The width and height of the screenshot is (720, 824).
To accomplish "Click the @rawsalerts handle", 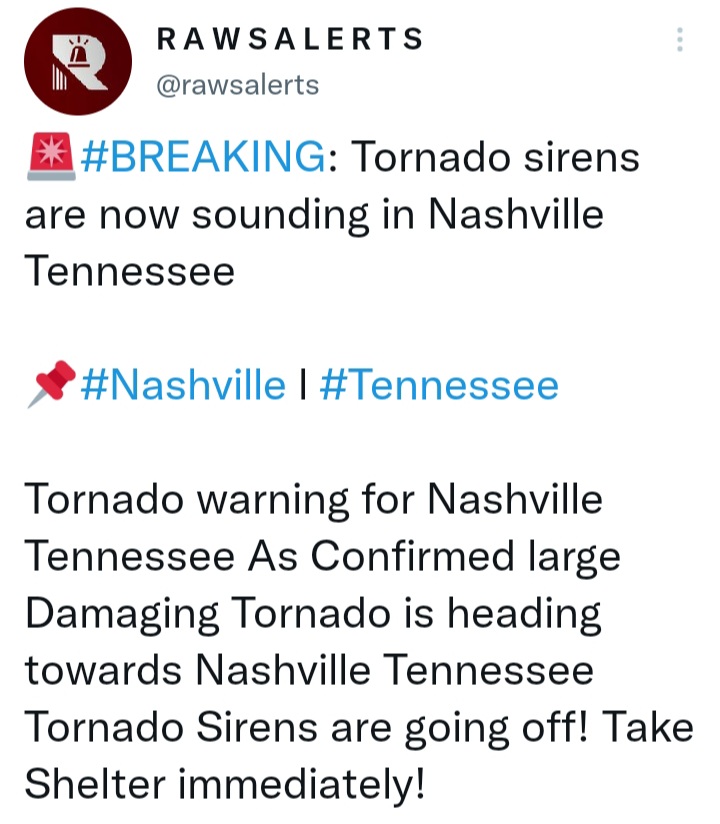I will [x=238, y=85].
